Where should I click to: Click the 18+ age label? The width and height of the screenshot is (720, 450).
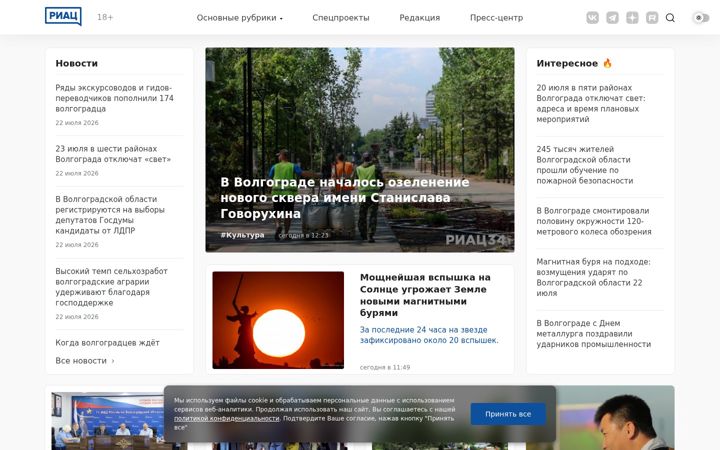(x=105, y=17)
